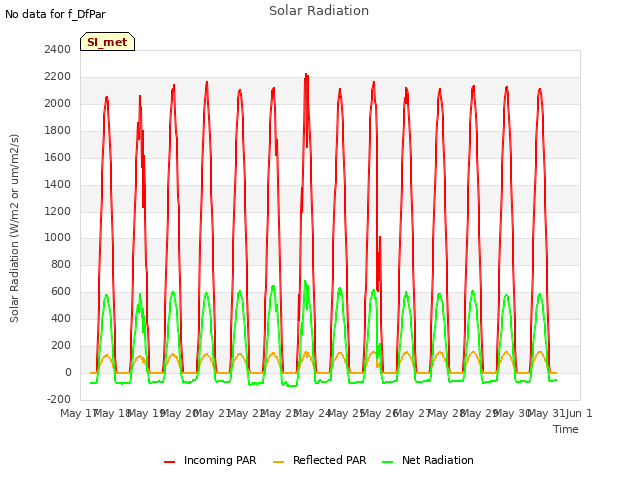Click the -200 y-axis tick label
640x480 pixels.
click(59, 399)
